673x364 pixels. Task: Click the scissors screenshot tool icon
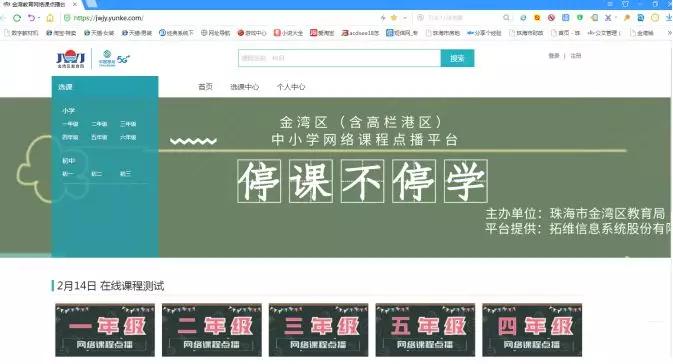click(609, 18)
